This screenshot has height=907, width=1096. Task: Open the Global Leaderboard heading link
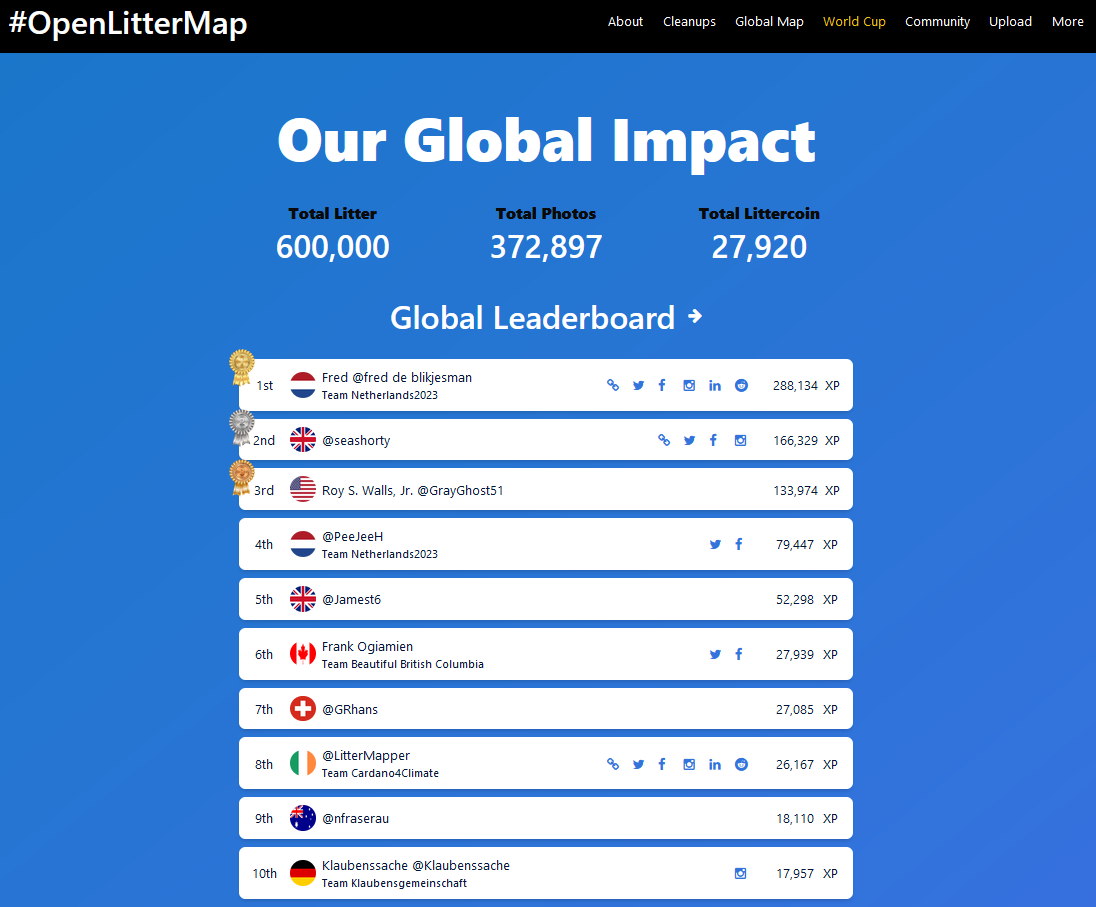click(533, 318)
